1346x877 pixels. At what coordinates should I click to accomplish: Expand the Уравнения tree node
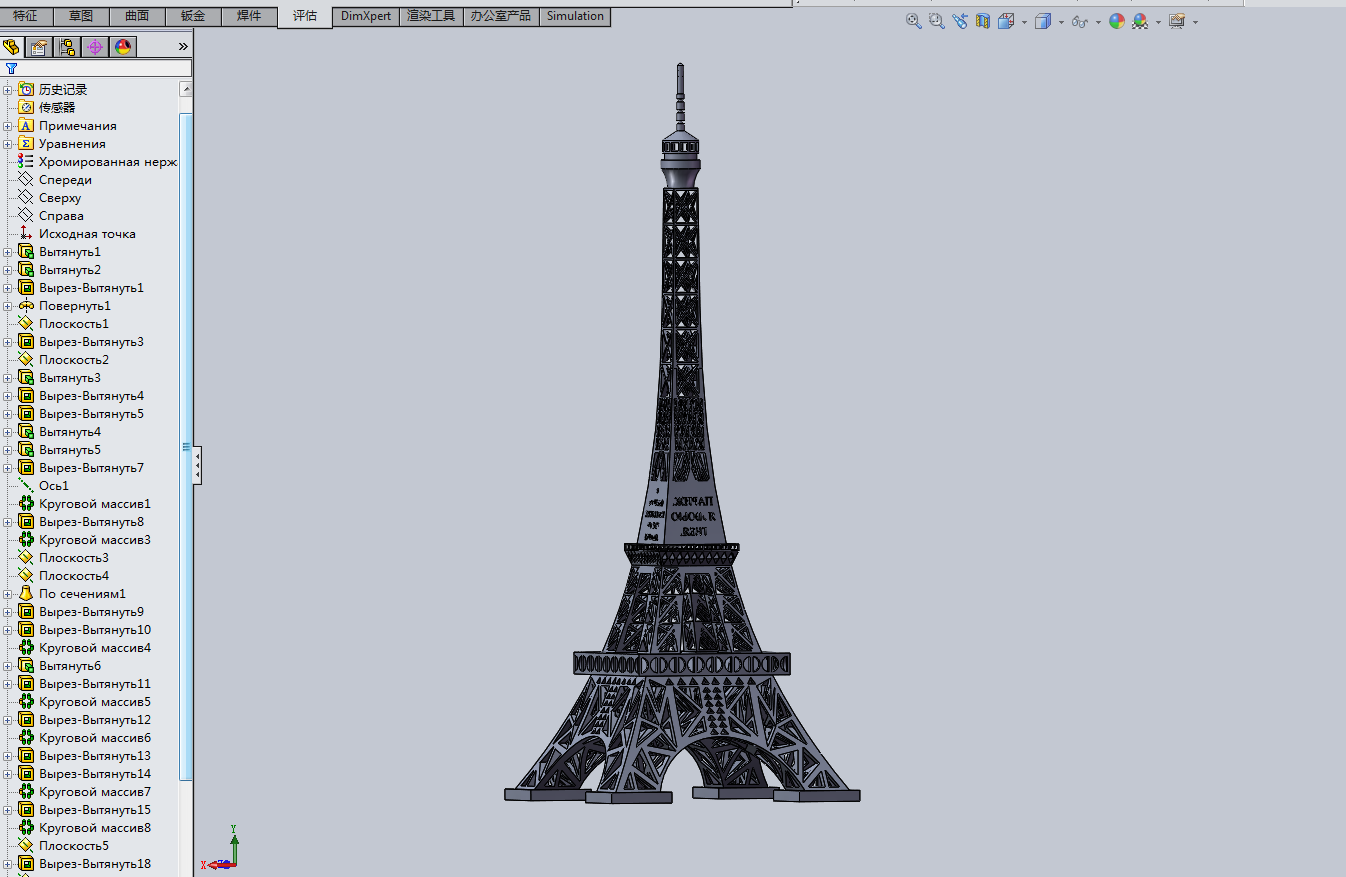click(8, 144)
